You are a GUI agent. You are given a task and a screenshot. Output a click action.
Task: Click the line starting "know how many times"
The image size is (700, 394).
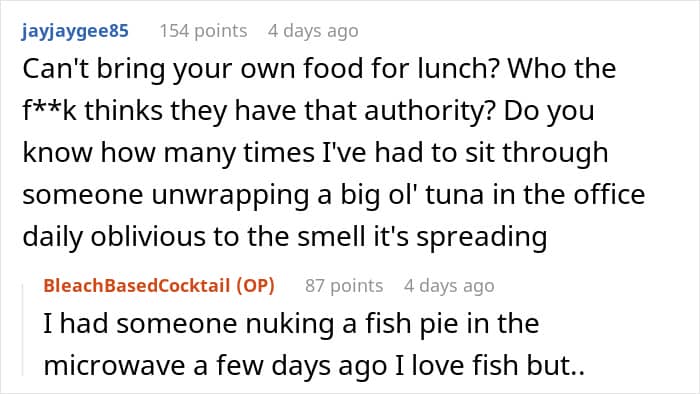pyautogui.click(x=315, y=153)
